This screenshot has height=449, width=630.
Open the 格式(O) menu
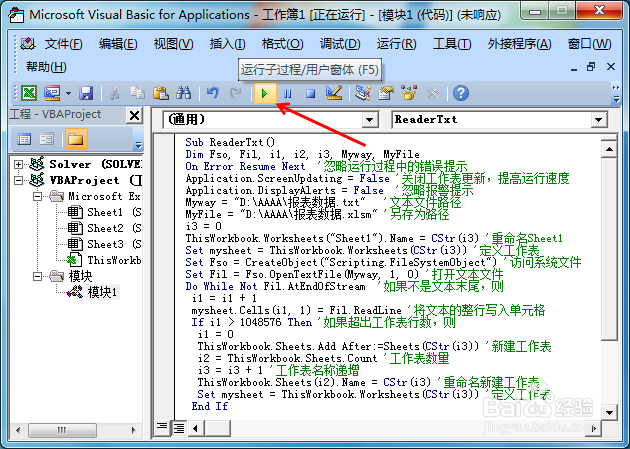(x=282, y=44)
